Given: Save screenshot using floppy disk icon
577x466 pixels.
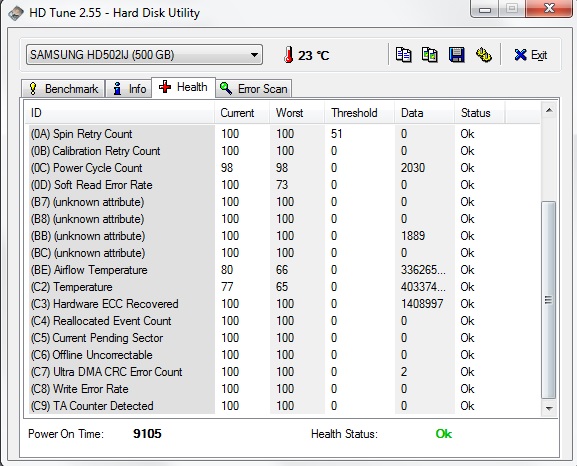Looking at the screenshot, I should coord(456,55).
